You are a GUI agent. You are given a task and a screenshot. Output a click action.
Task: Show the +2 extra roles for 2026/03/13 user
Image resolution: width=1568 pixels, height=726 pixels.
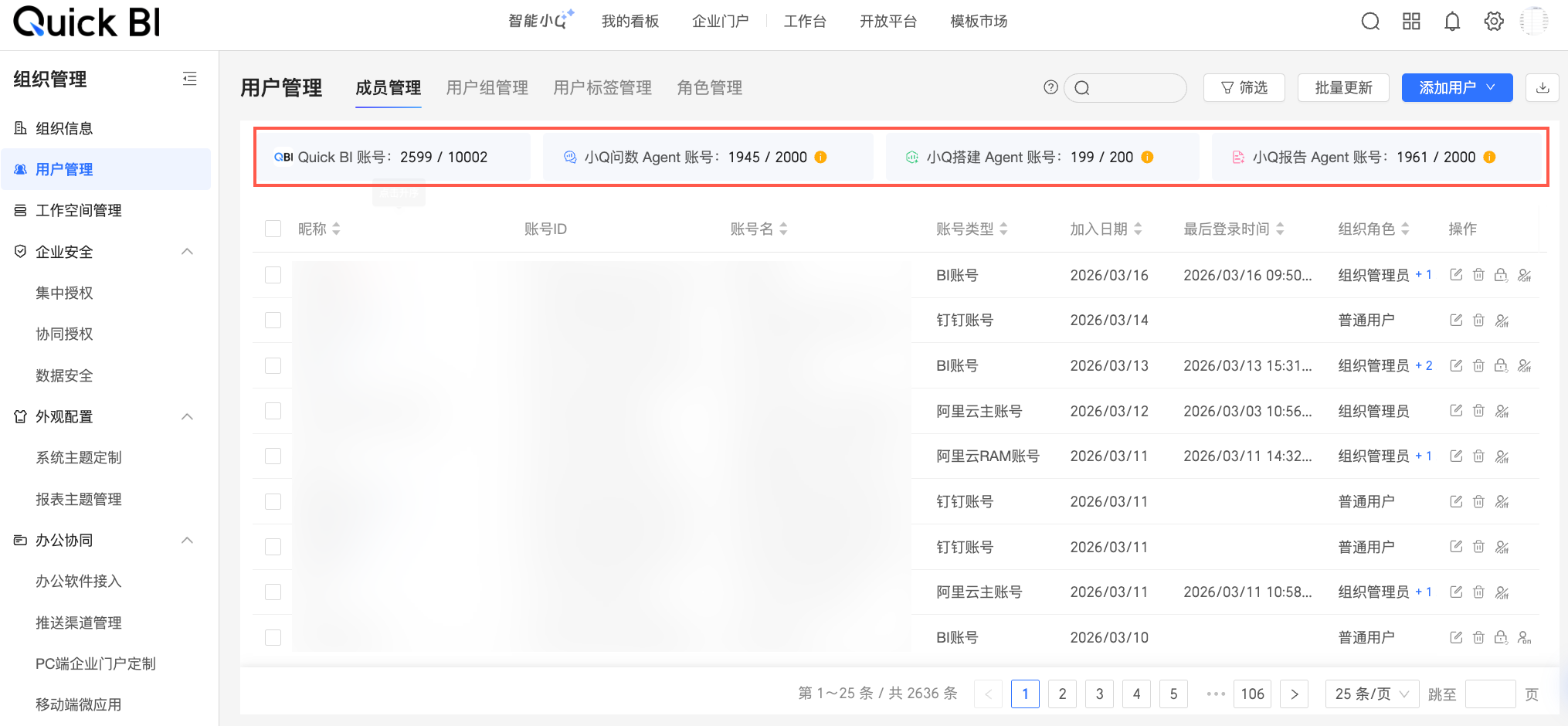coord(1424,365)
